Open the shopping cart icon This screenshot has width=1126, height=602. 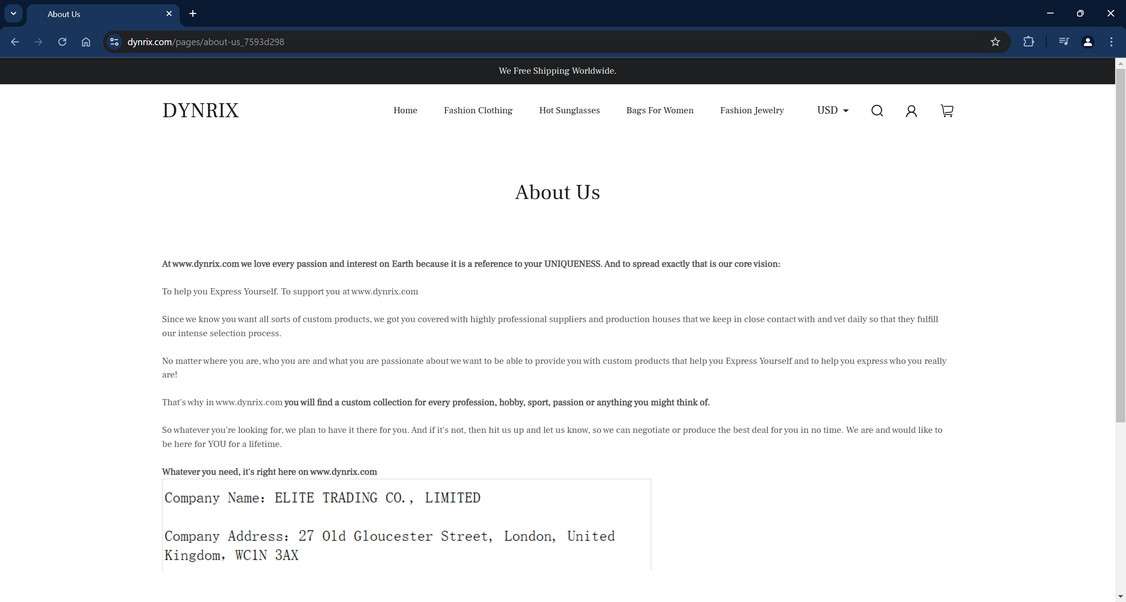point(947,111)
